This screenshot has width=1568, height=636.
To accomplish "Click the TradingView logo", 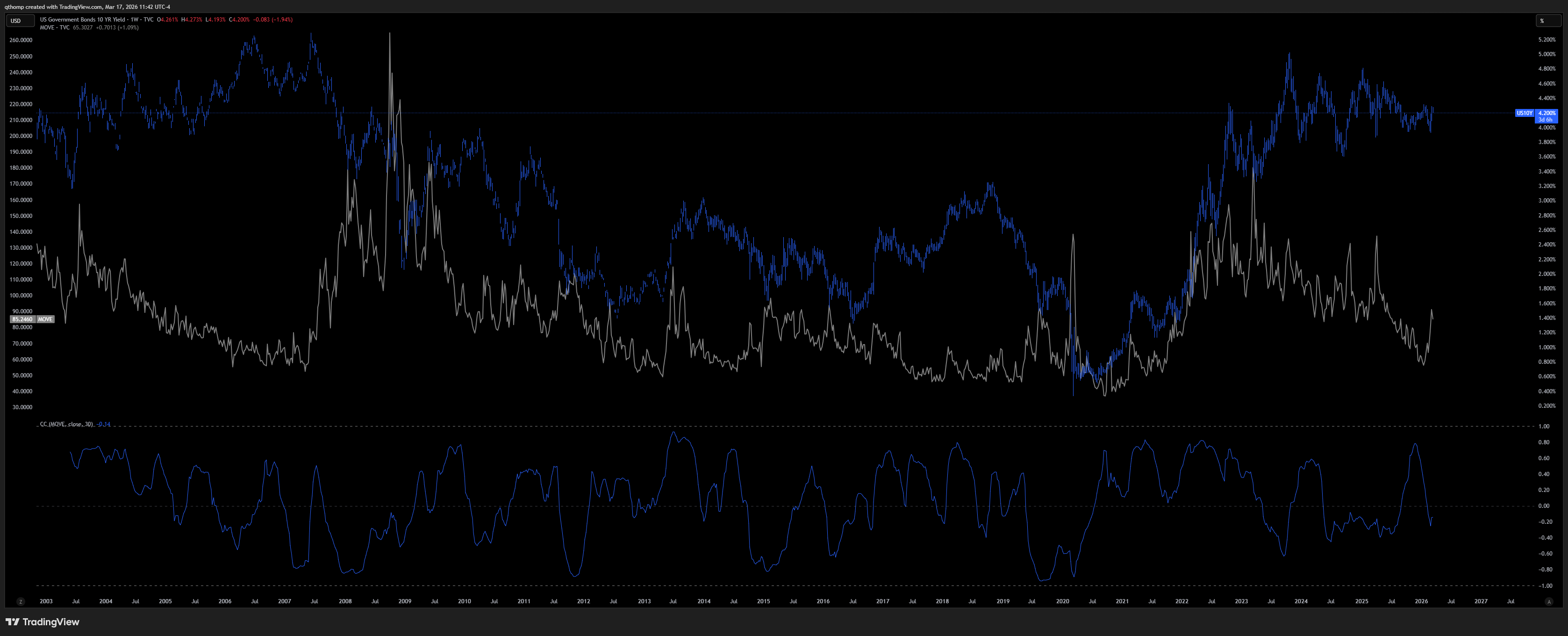I will click(42, 622).
